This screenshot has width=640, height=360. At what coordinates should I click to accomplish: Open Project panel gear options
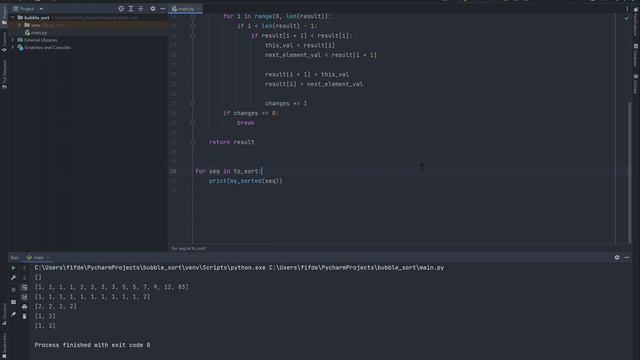pos(153,9)
